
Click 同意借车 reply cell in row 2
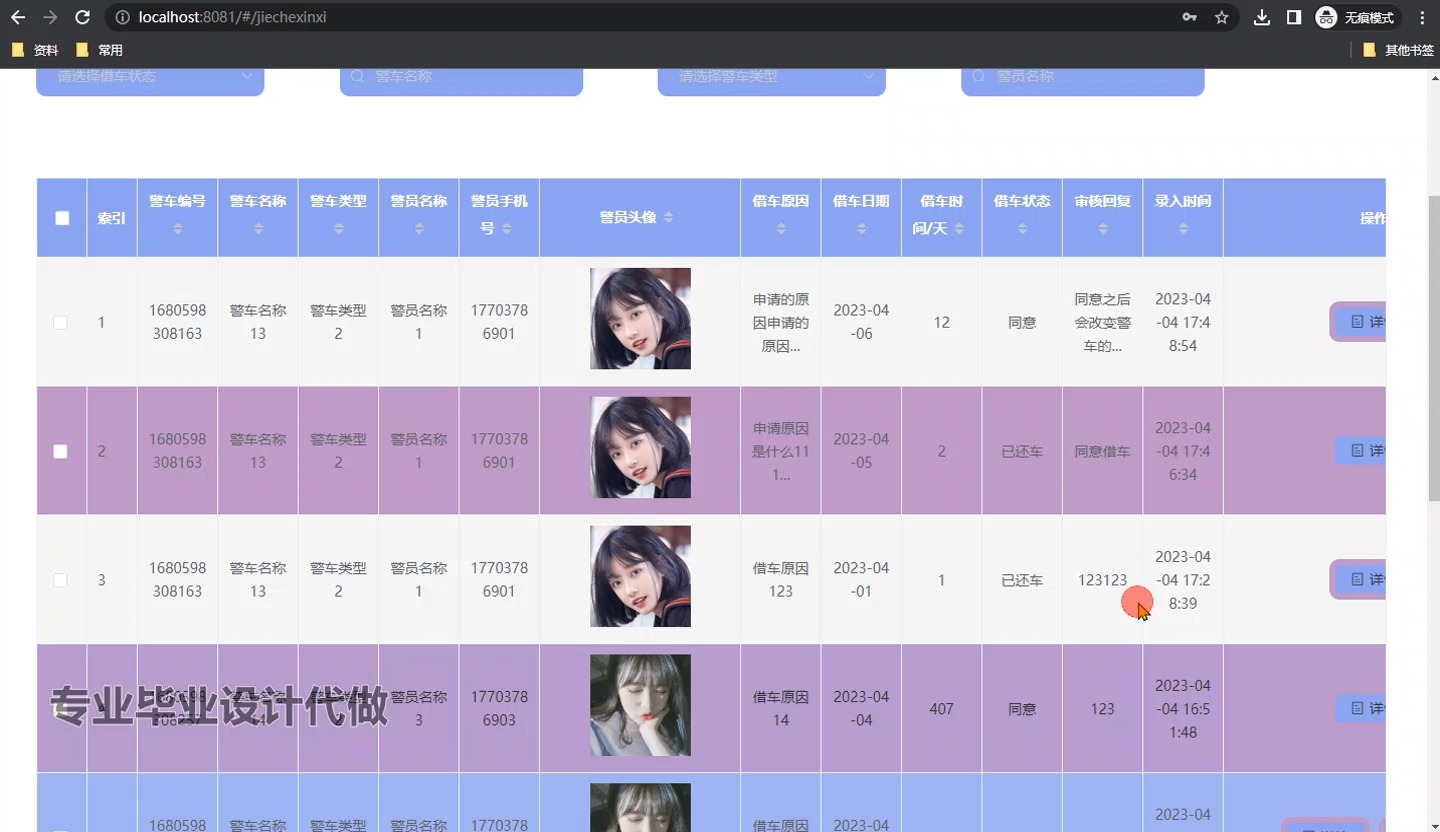tap(1102, 452)
